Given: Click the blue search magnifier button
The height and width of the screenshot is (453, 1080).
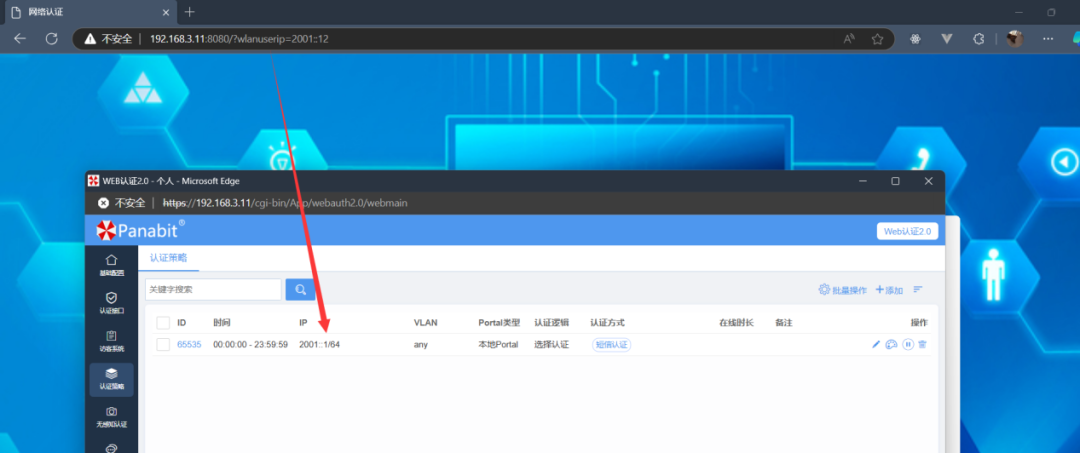Looking at the screenshot, I should 300,290.
